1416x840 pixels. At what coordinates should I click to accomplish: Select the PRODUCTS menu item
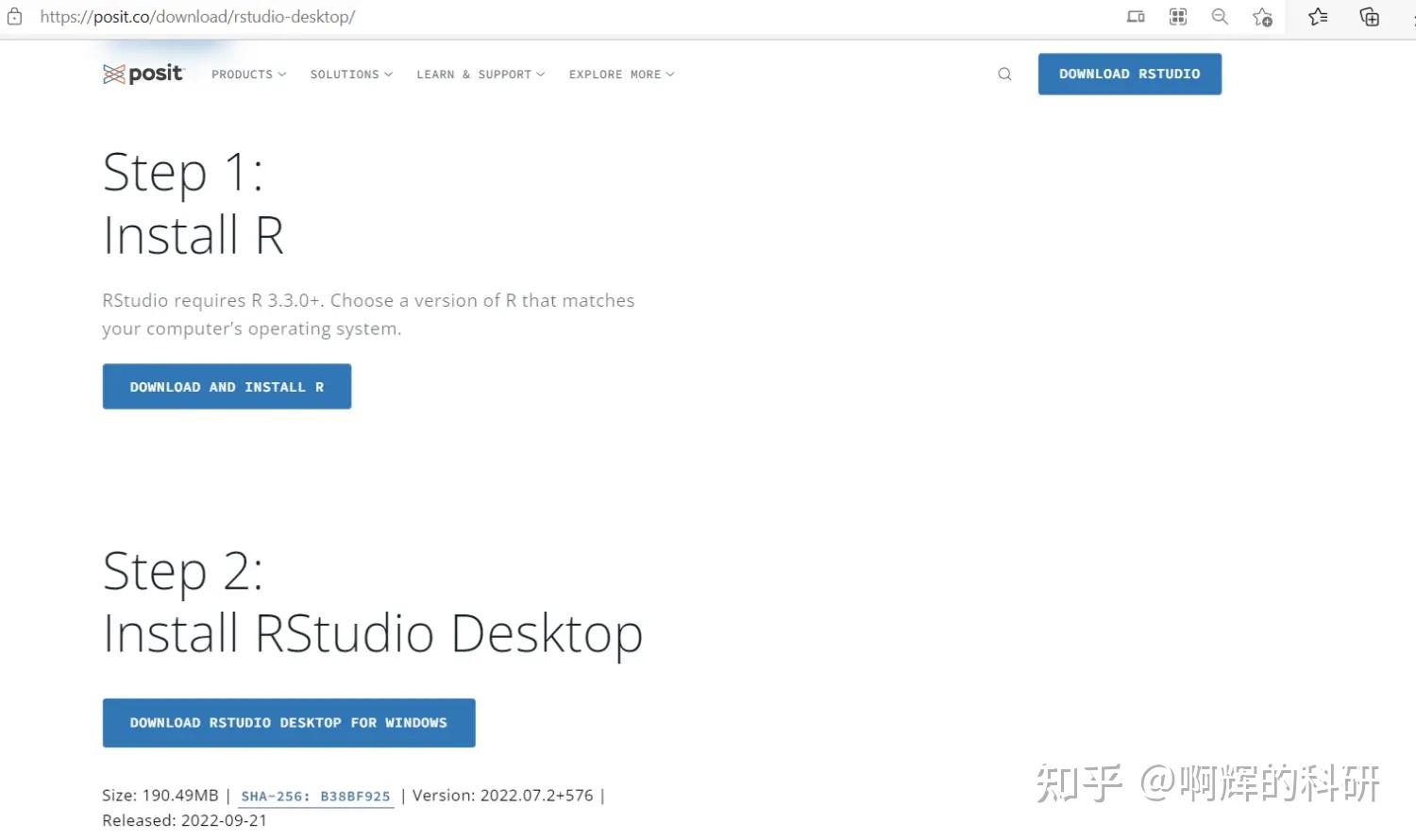pyautogui.click(x=242, y=74)
